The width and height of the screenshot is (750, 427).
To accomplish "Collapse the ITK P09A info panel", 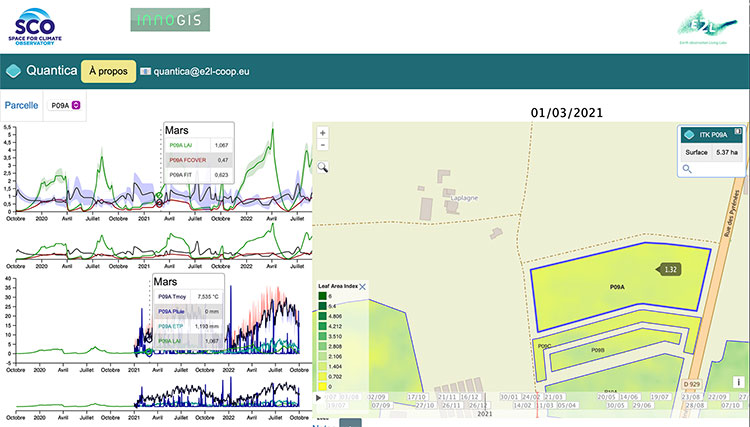I will (x=737, y=132).
